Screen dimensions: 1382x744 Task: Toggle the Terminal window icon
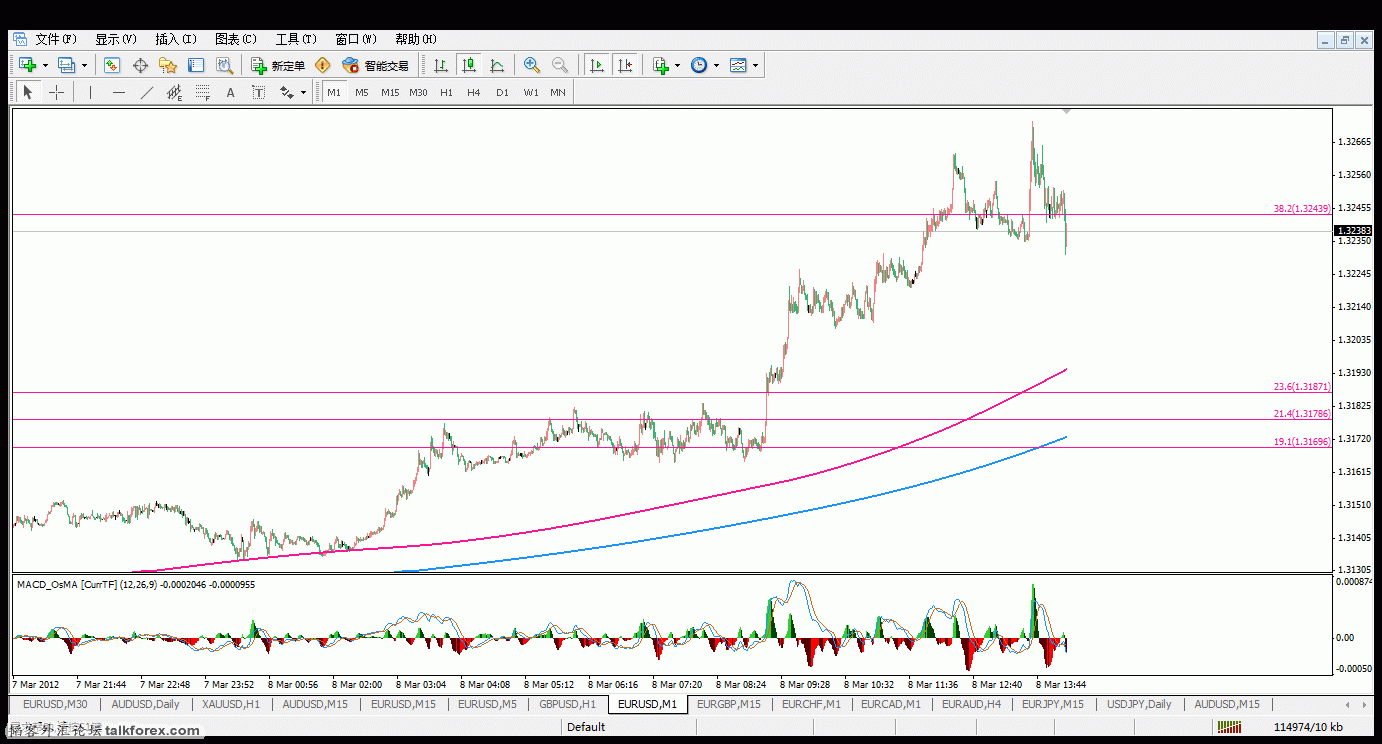tap(196, 65)
